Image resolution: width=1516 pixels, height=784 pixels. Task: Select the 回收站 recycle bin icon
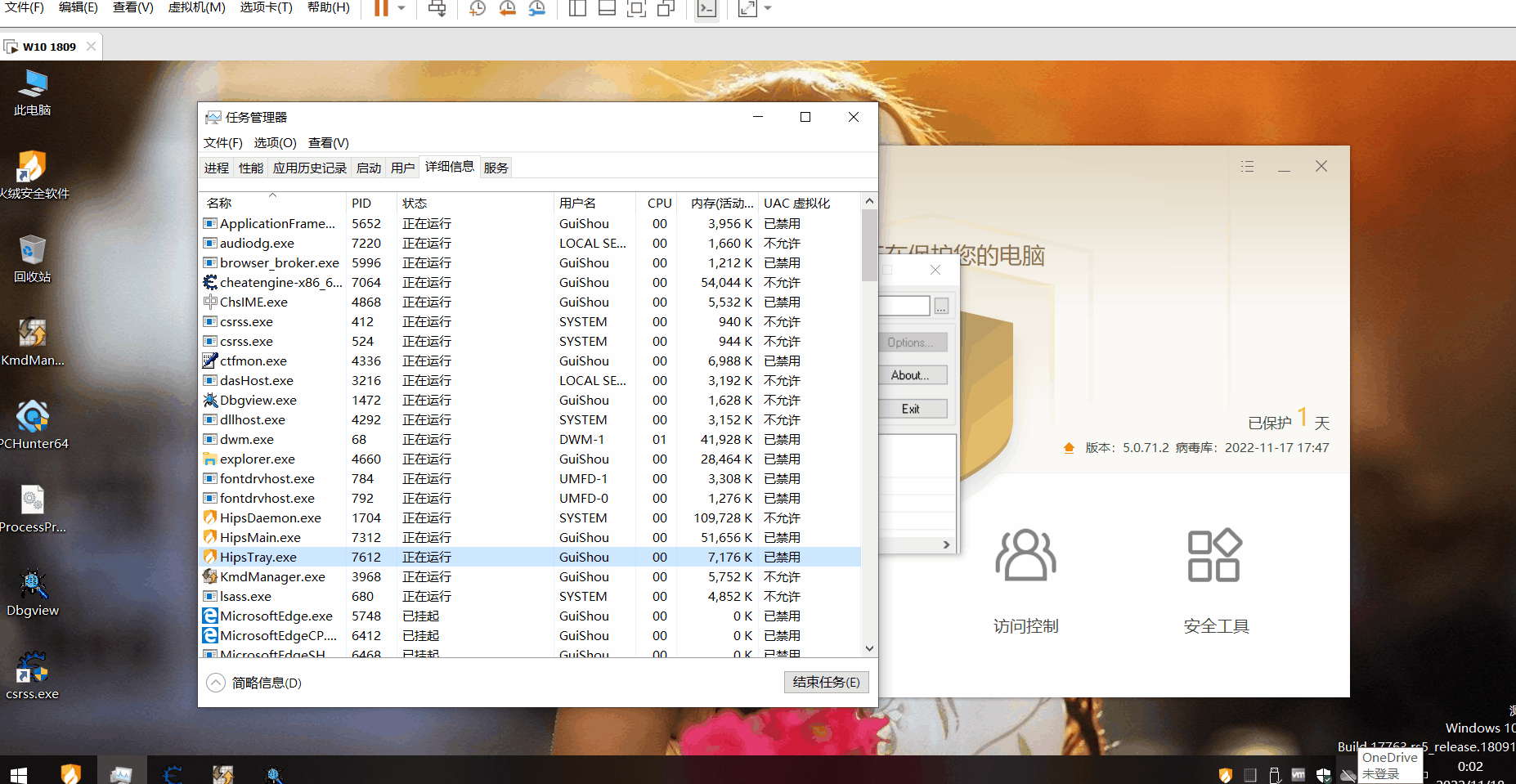tap(33, 259)
